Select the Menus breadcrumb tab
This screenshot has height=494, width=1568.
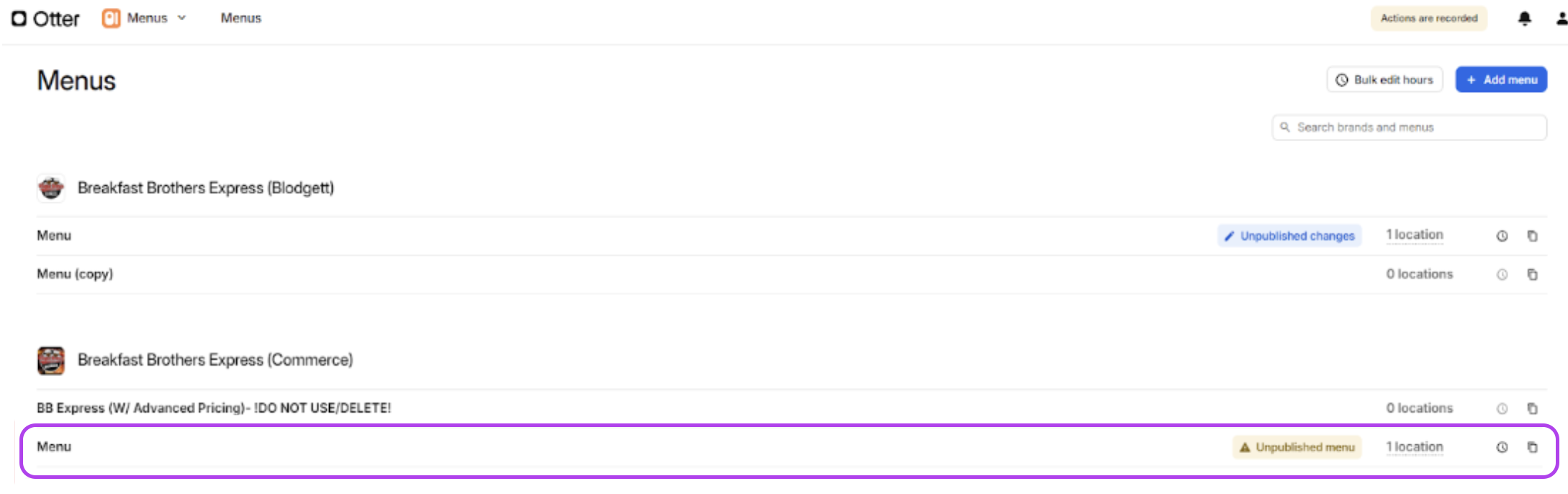(241, 18)
